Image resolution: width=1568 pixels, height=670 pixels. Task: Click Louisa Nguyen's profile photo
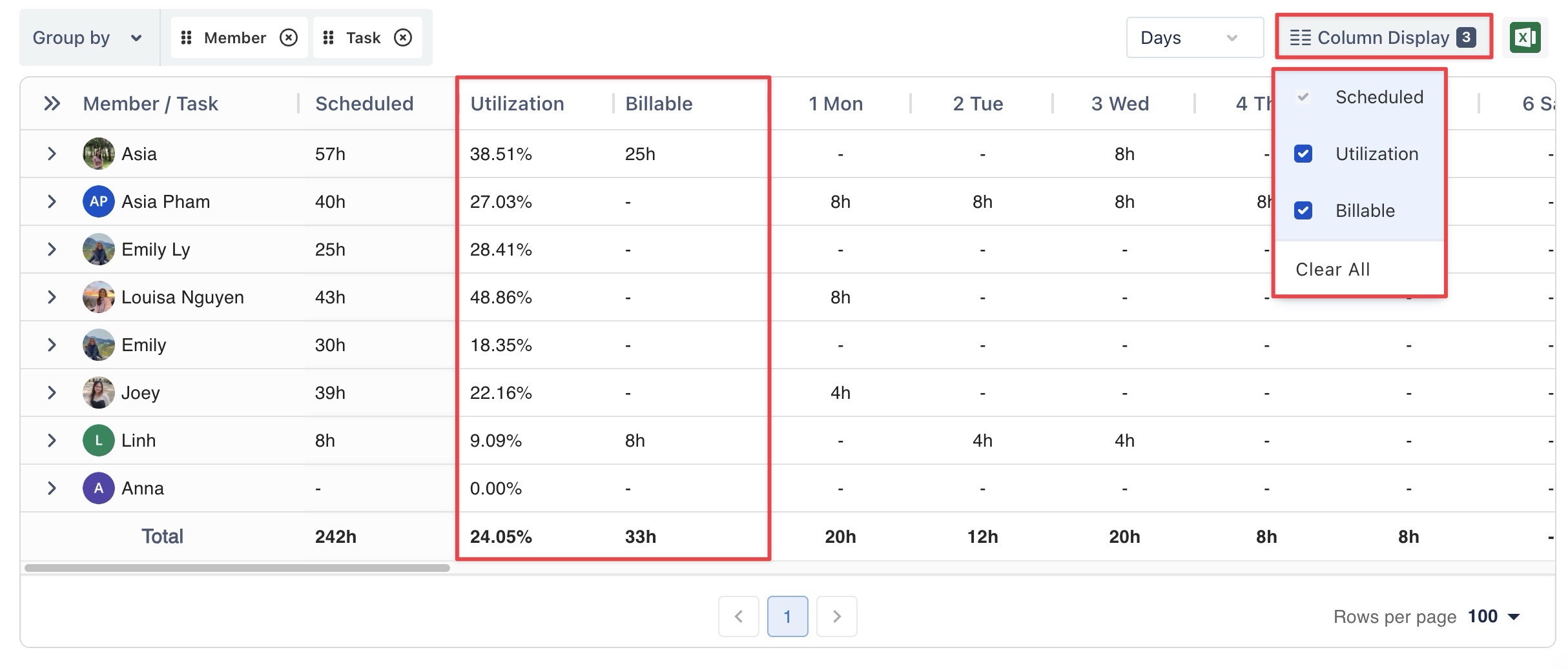tap(98, 297)
